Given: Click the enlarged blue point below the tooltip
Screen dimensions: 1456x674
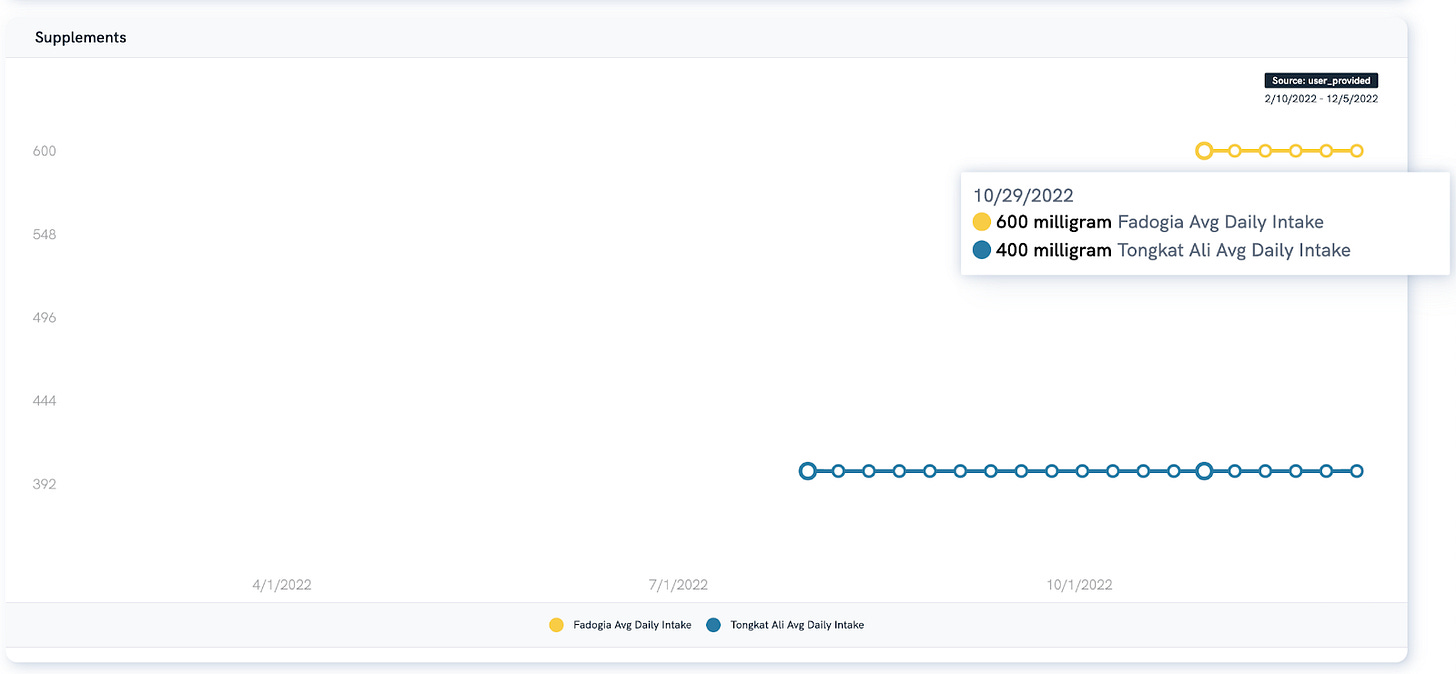Looking at the screenshot, I should (x=1204, y=471).
